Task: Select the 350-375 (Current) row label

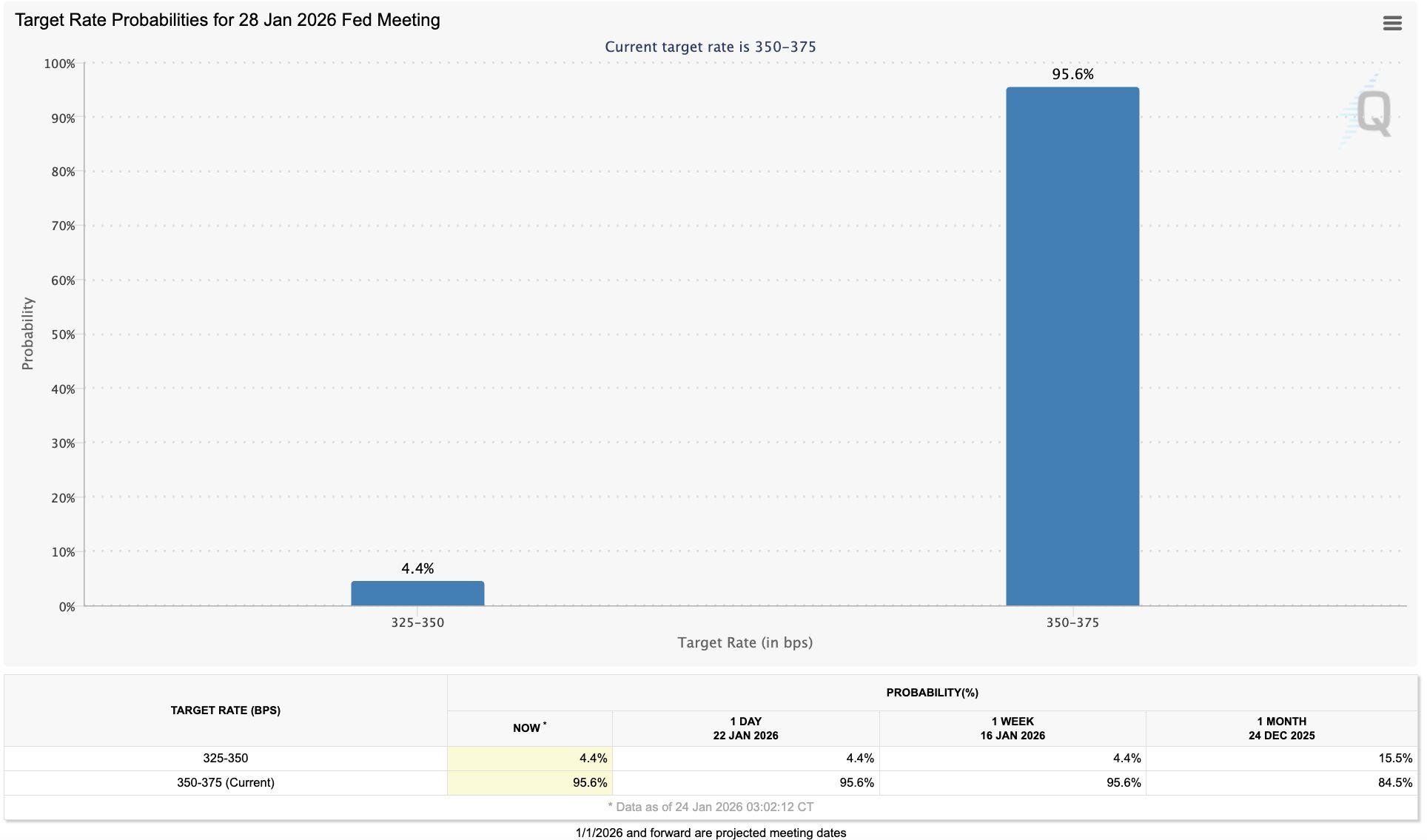Action: [225, 783]
